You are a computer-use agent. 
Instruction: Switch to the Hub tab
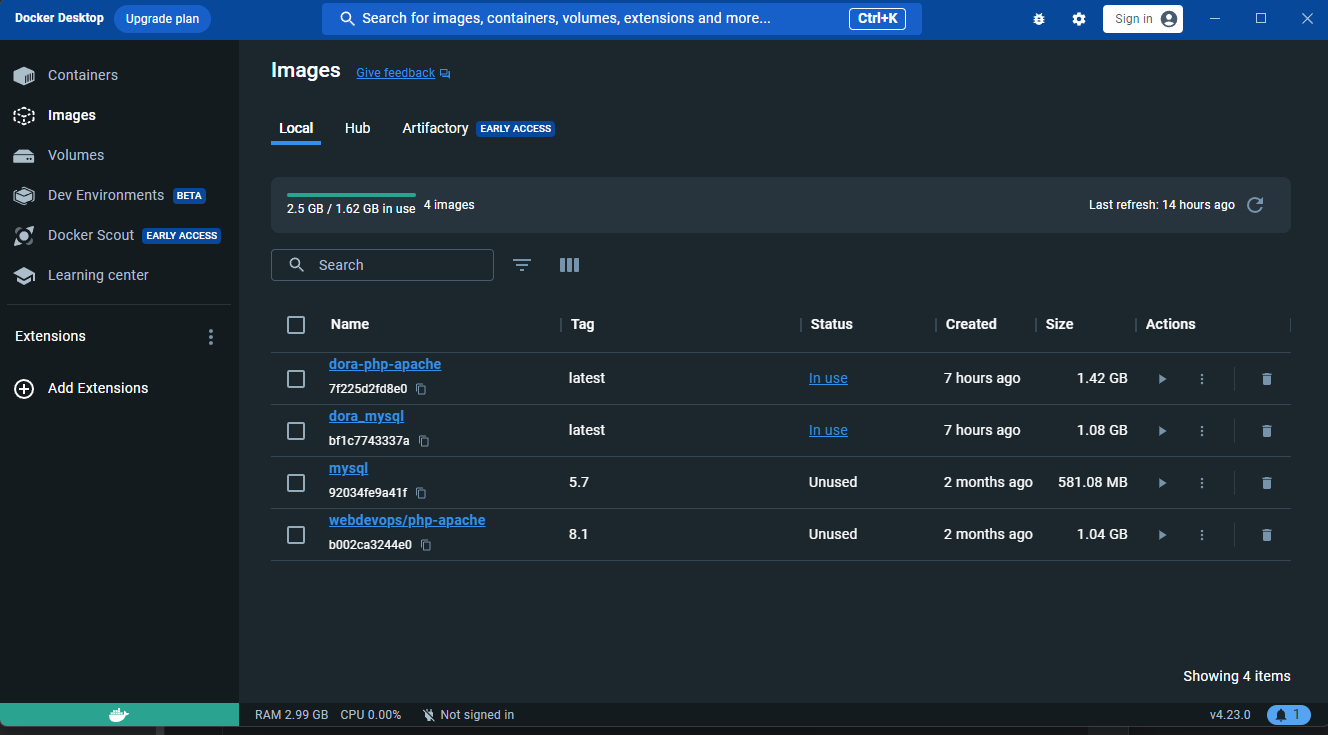click(x=357, y=128)
